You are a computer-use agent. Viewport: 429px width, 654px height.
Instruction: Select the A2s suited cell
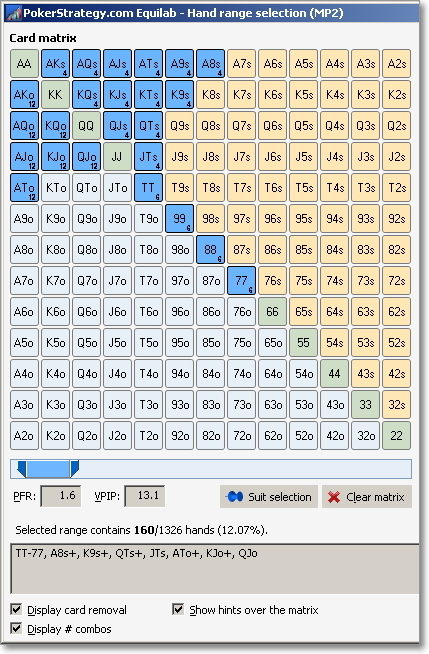[396, 64]
